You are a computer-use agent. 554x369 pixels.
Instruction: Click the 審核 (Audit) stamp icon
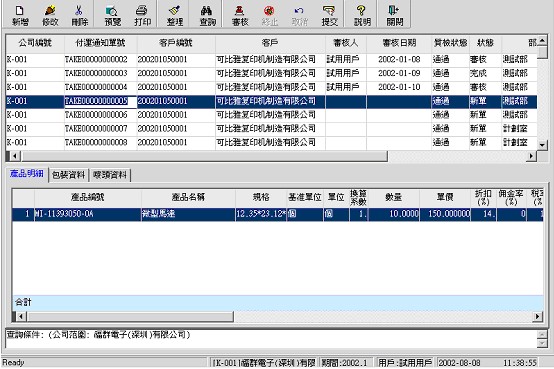pos(240,15)
